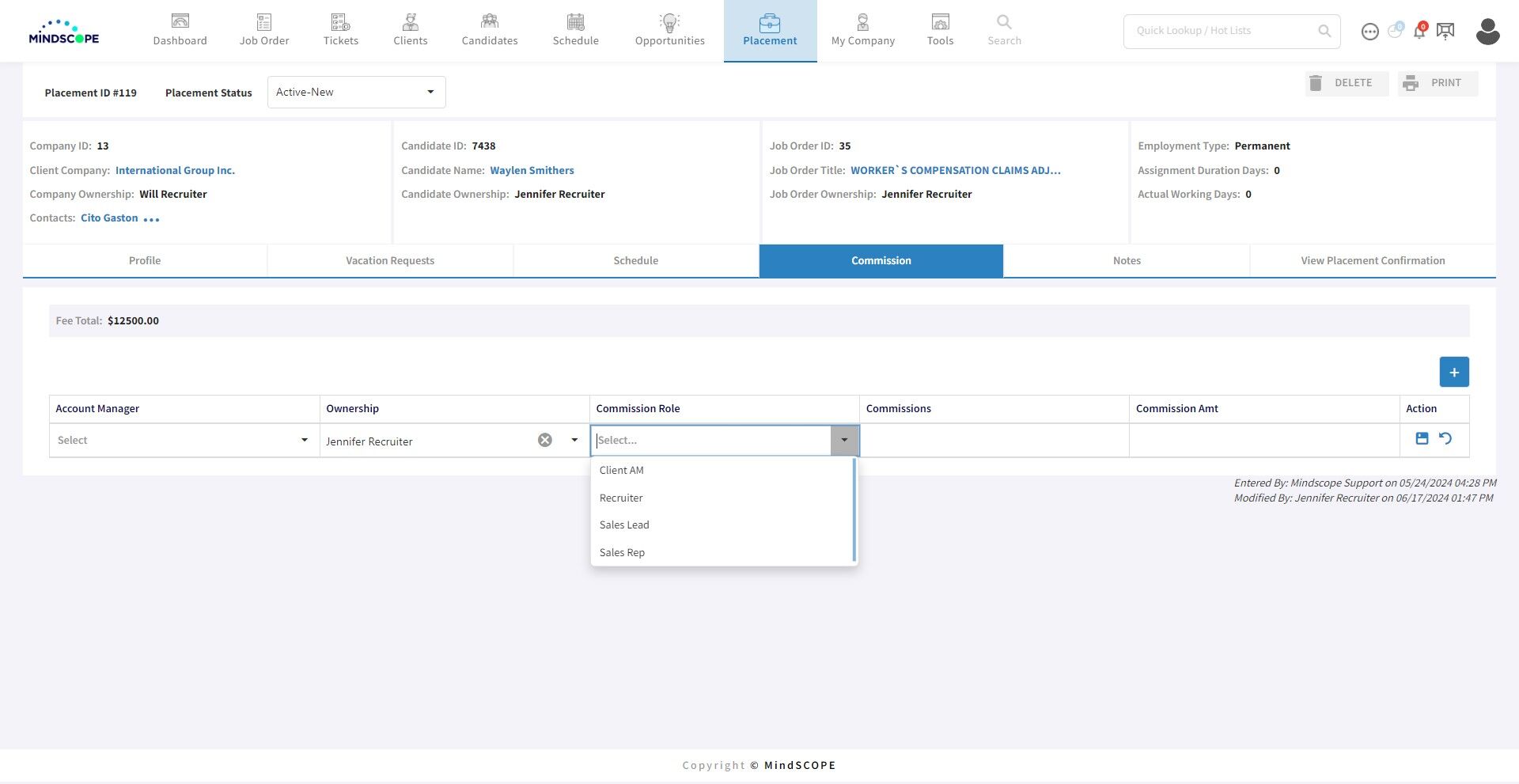Open the Opportunities lightbulb icon
This screenshot has width=1519, height=784.
pyautogui.click(x=669, y=21)
